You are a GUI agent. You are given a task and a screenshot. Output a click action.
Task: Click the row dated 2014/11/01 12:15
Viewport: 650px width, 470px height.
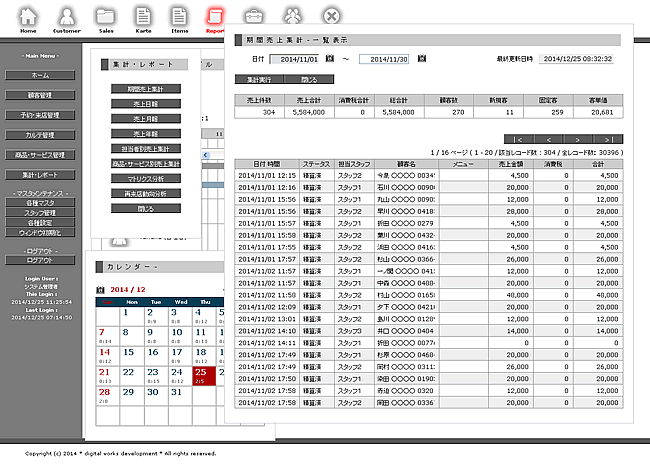[429, 175]
